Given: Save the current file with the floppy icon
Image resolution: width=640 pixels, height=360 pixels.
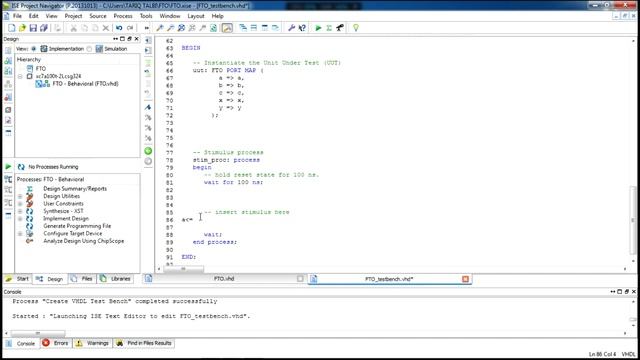Looking at the screenshot, I should click(x=33, y=28).
